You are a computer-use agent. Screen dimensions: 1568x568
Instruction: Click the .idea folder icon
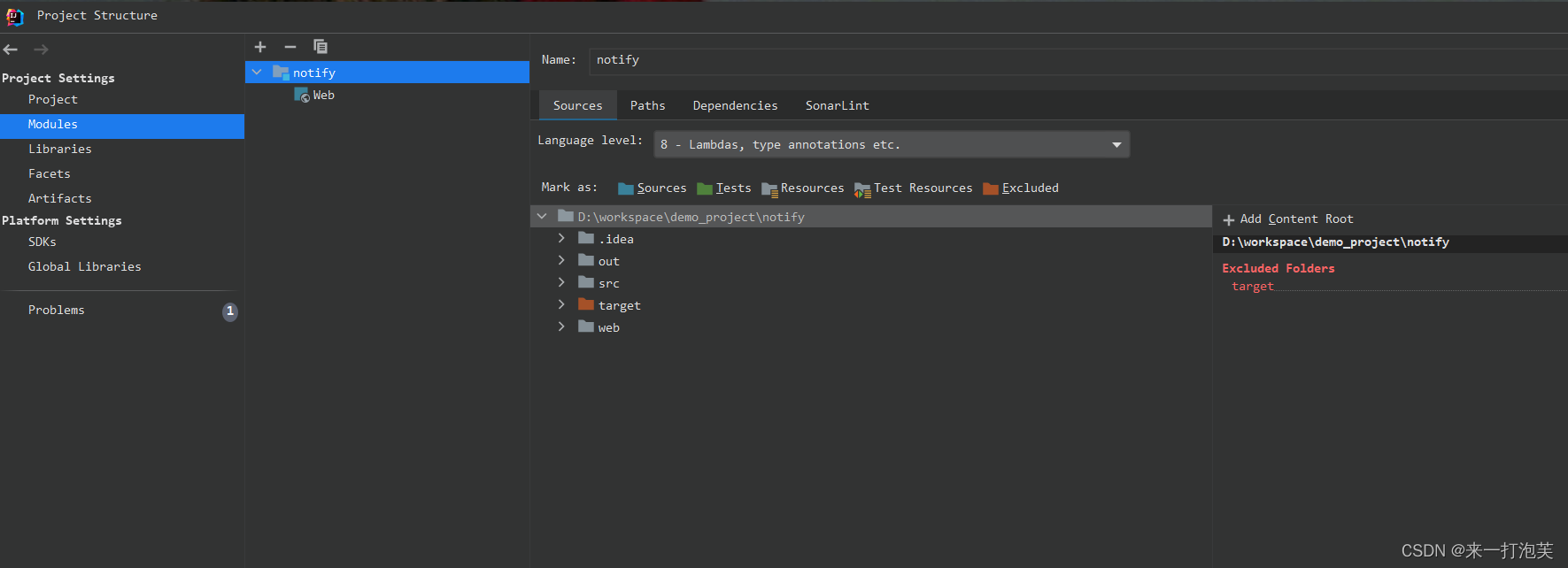(x=586, y=238)
